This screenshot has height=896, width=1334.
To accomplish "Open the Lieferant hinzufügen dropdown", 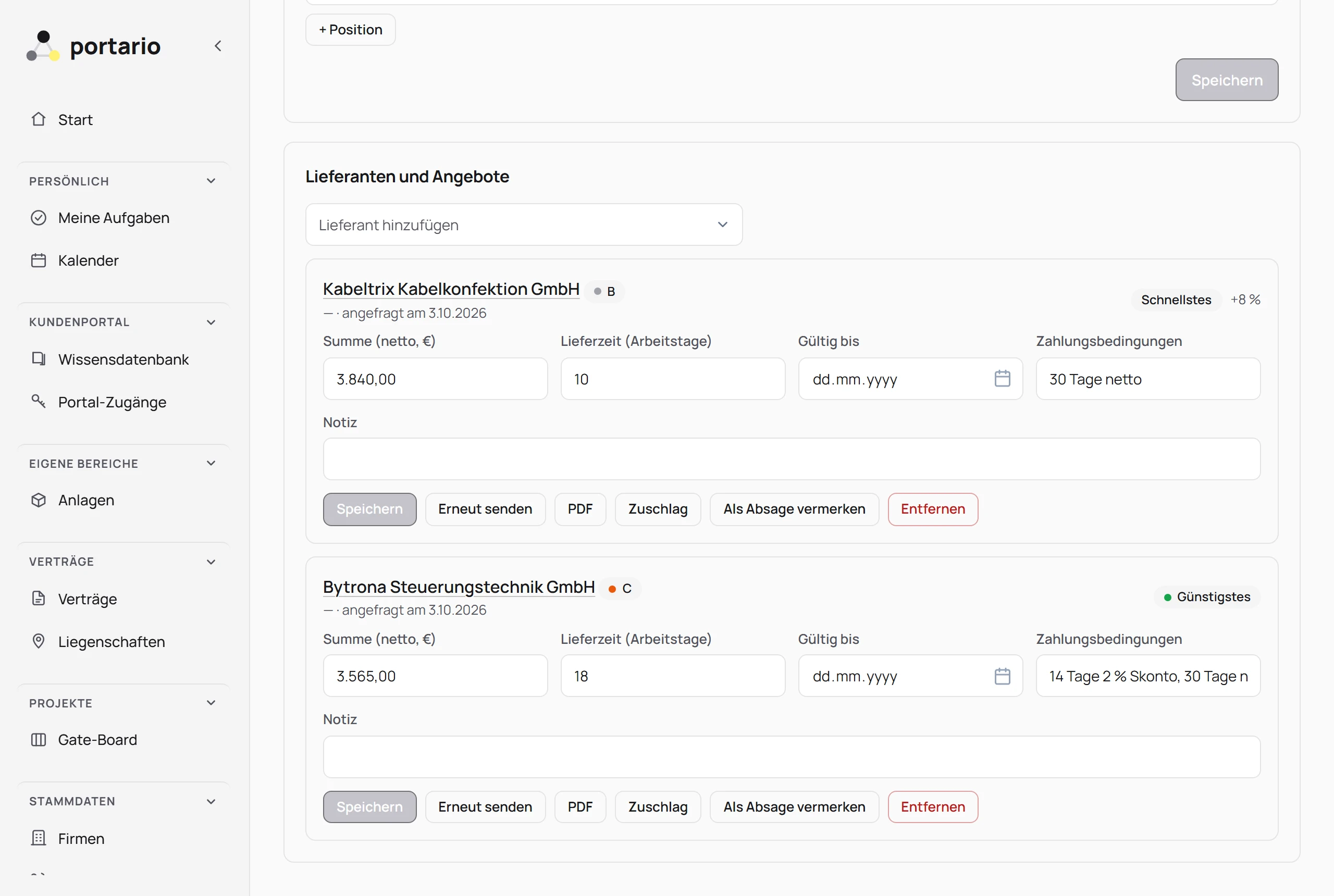I will tap(524, 225).
